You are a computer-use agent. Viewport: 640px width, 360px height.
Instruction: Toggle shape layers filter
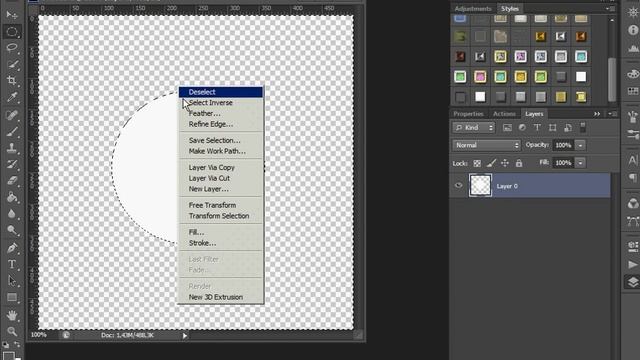coord(552,128)
